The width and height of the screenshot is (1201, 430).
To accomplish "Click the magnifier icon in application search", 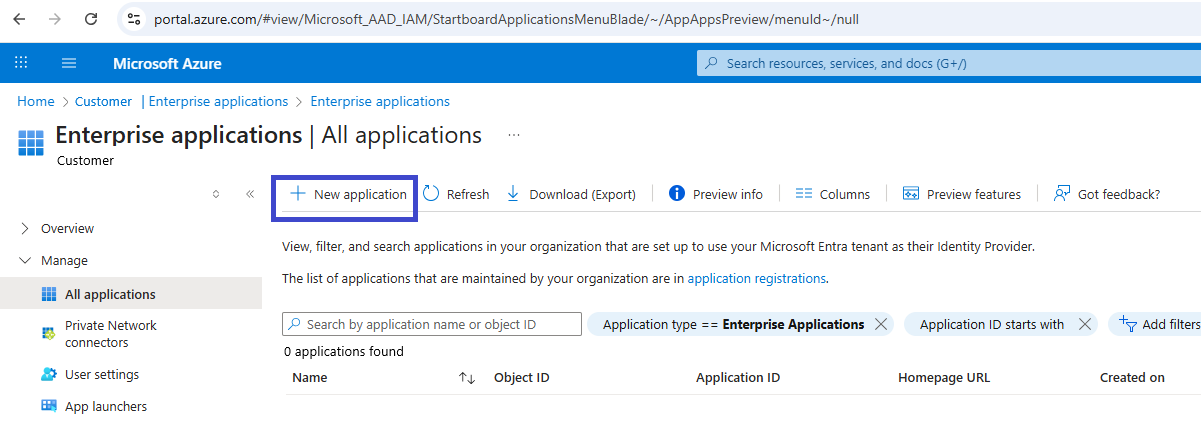I will pos(295,324).
